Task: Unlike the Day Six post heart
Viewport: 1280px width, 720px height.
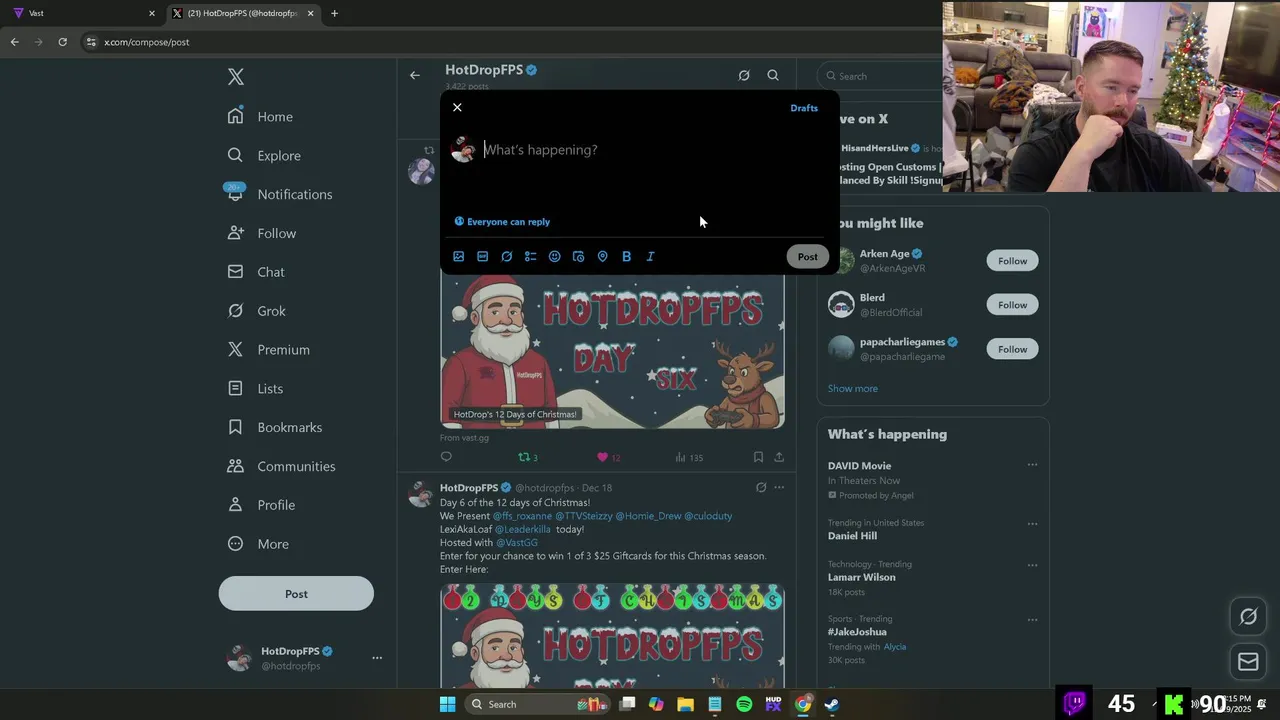Action: [608, 457]
